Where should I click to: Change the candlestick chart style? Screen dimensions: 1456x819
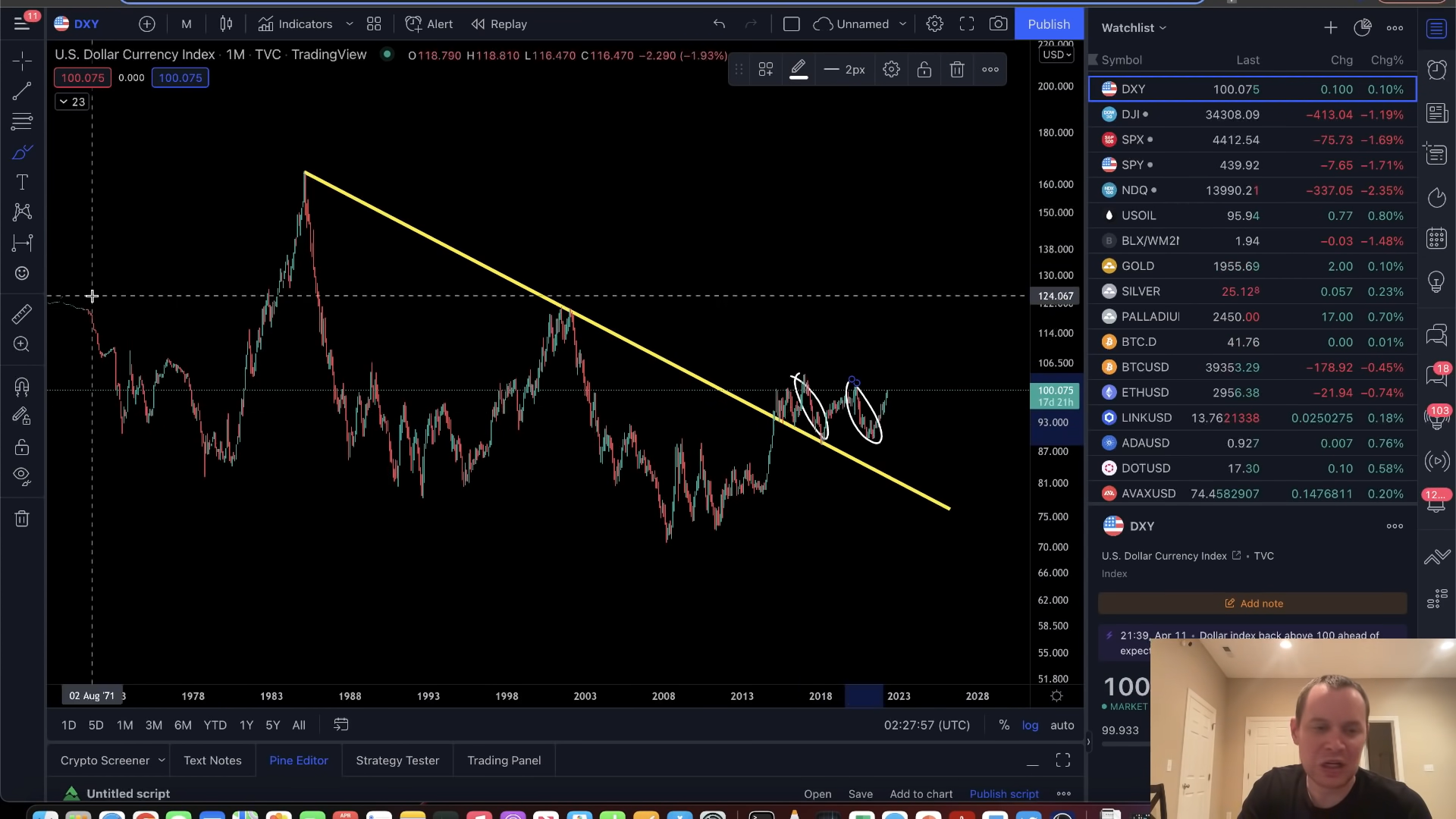[x=226, y=24]
